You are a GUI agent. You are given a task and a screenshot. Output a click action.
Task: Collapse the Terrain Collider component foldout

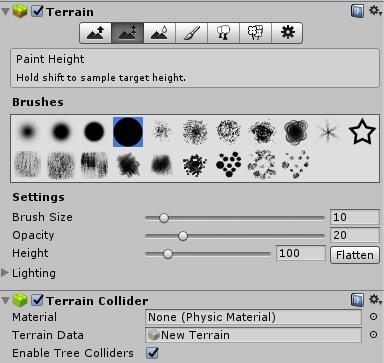(x=5, y=301)
